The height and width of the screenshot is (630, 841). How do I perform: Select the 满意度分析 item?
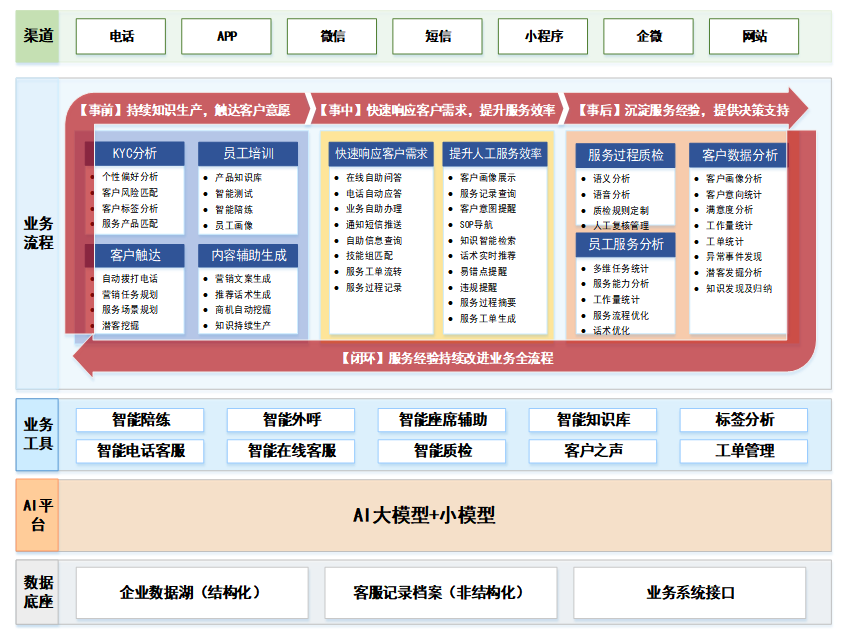[729, 210]
